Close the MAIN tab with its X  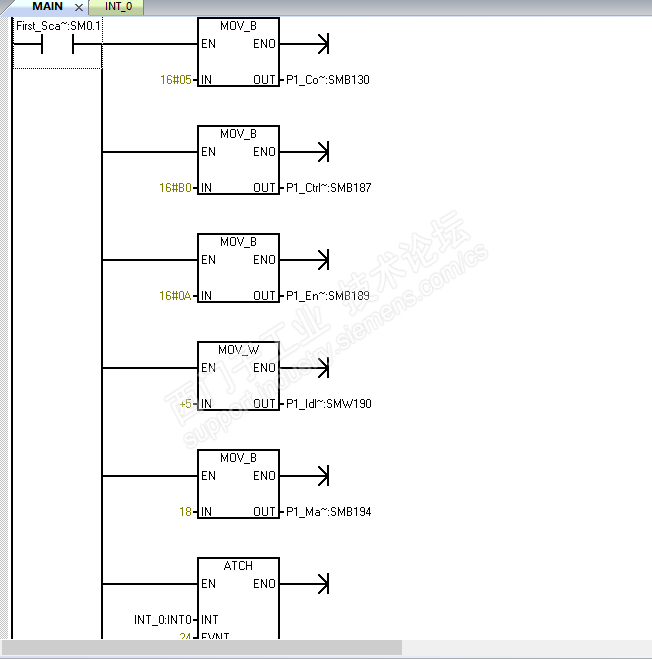79,7
